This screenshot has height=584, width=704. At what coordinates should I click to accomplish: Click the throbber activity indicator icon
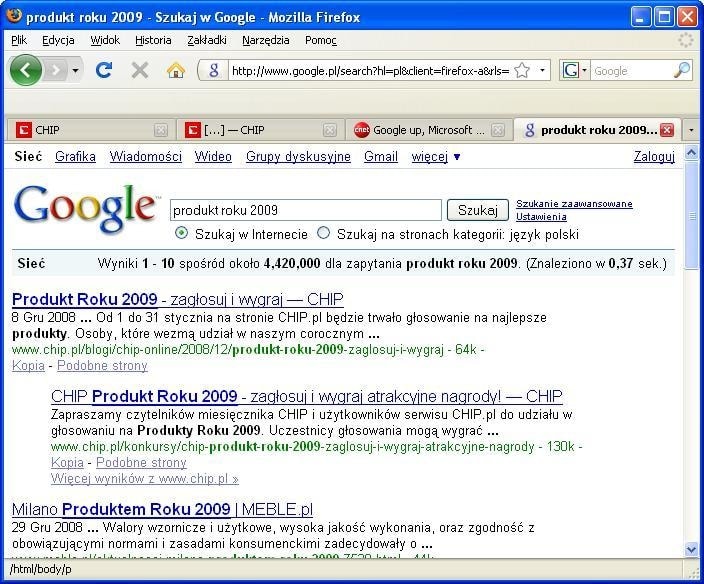point(685,40)
